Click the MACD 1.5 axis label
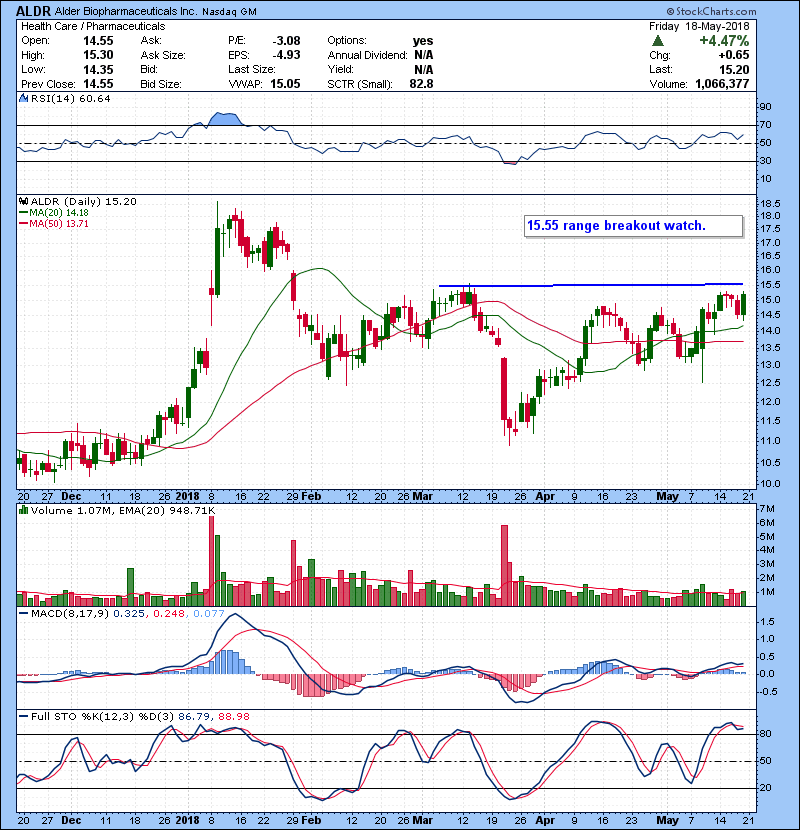Viewport: 800px width, 830px height. pos(767,621)
